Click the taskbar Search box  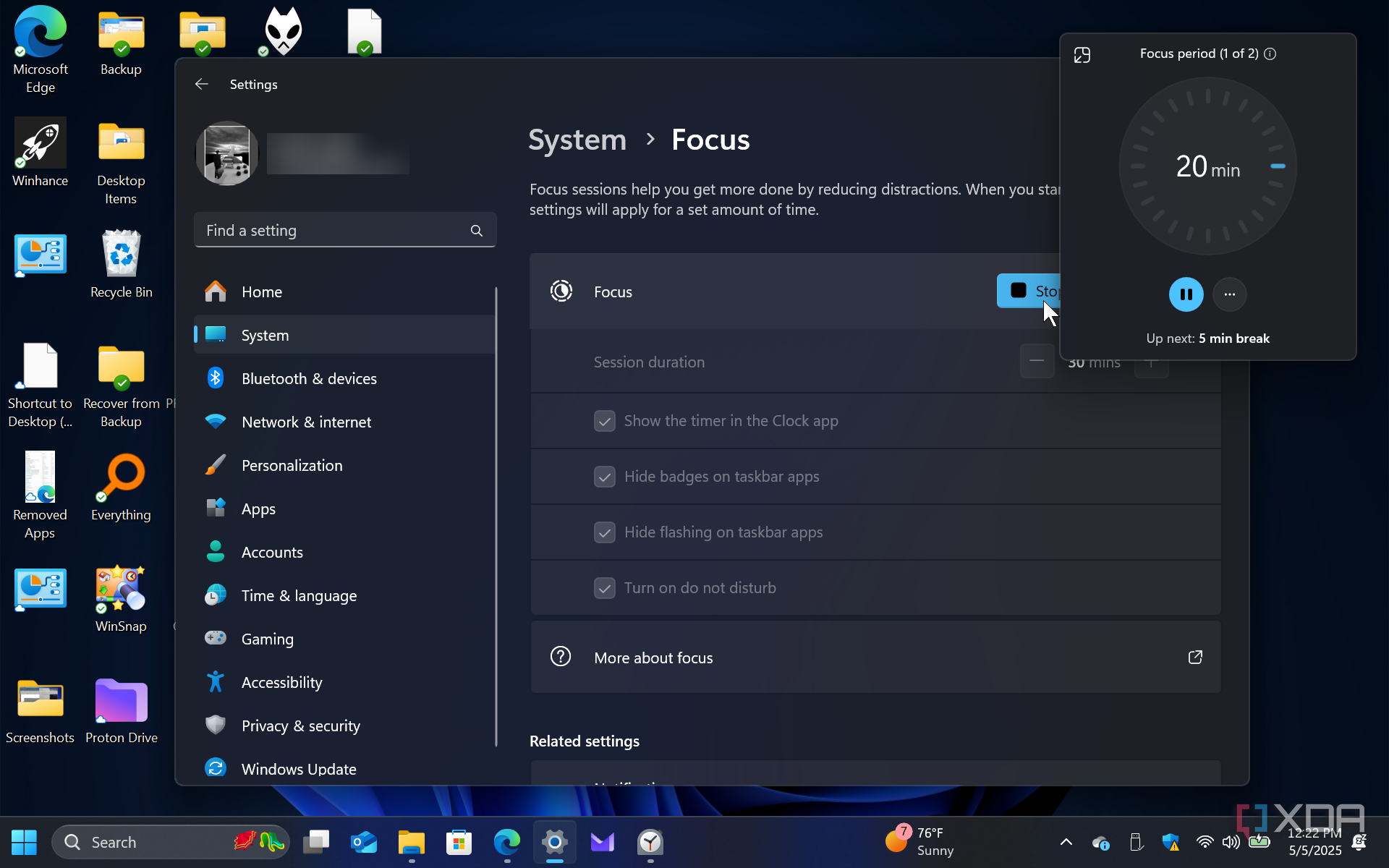tap(171, 843)
